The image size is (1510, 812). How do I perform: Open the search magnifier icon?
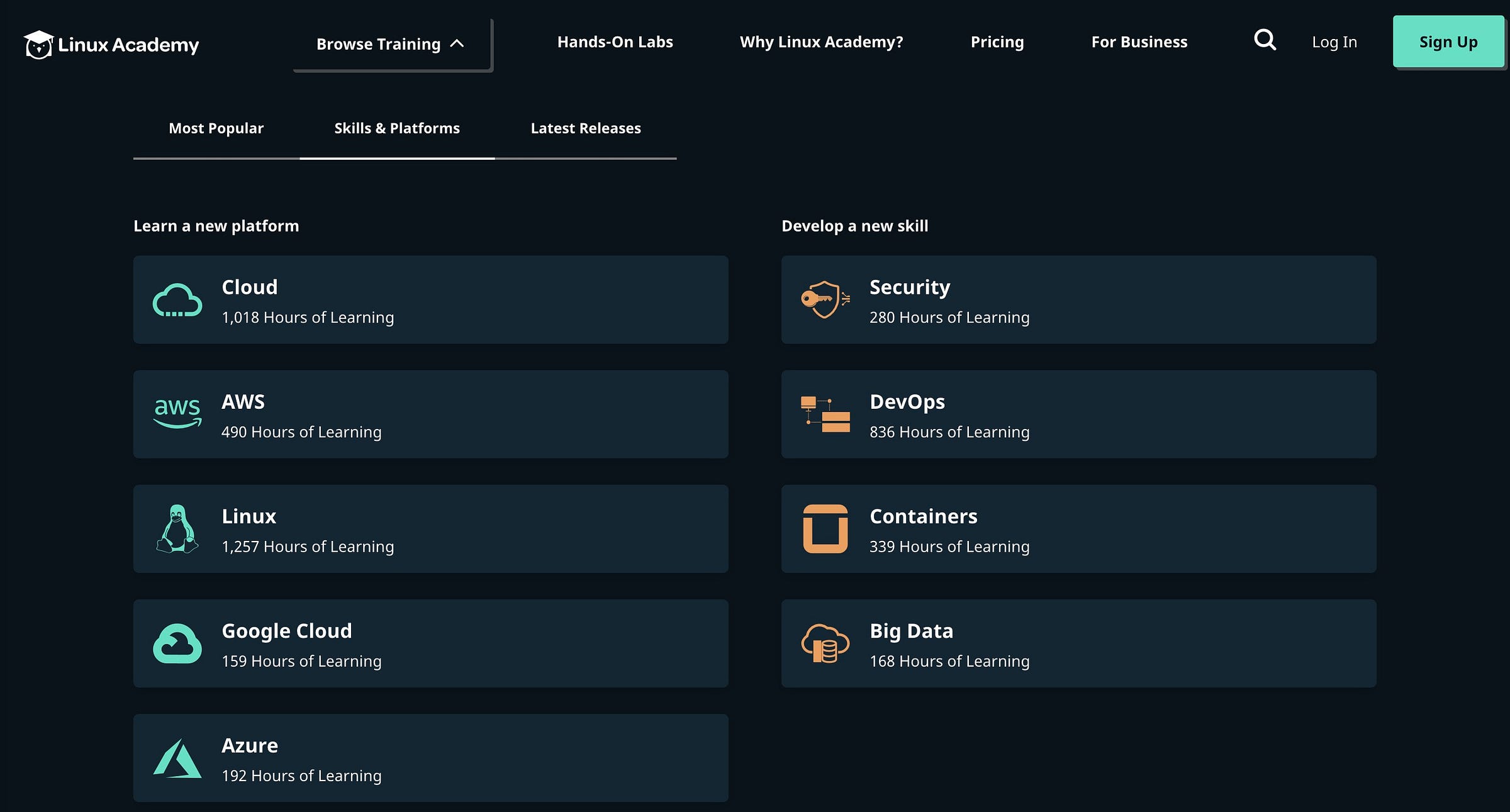point(1265,40)
